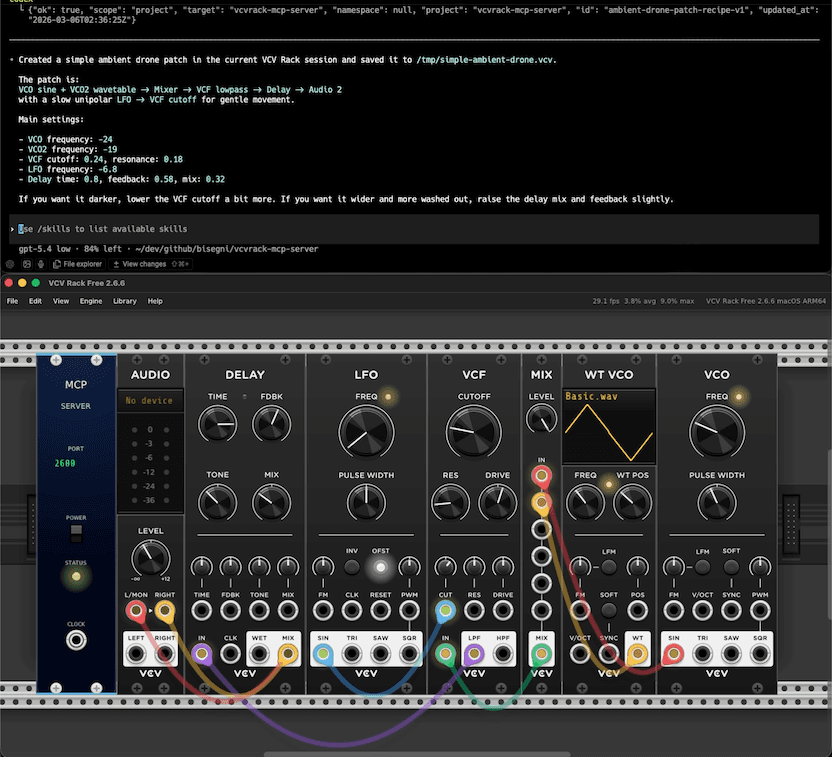Toggle the WT VCO SOFT button
This screenshot has height=757, width=832.
(609, 610)
